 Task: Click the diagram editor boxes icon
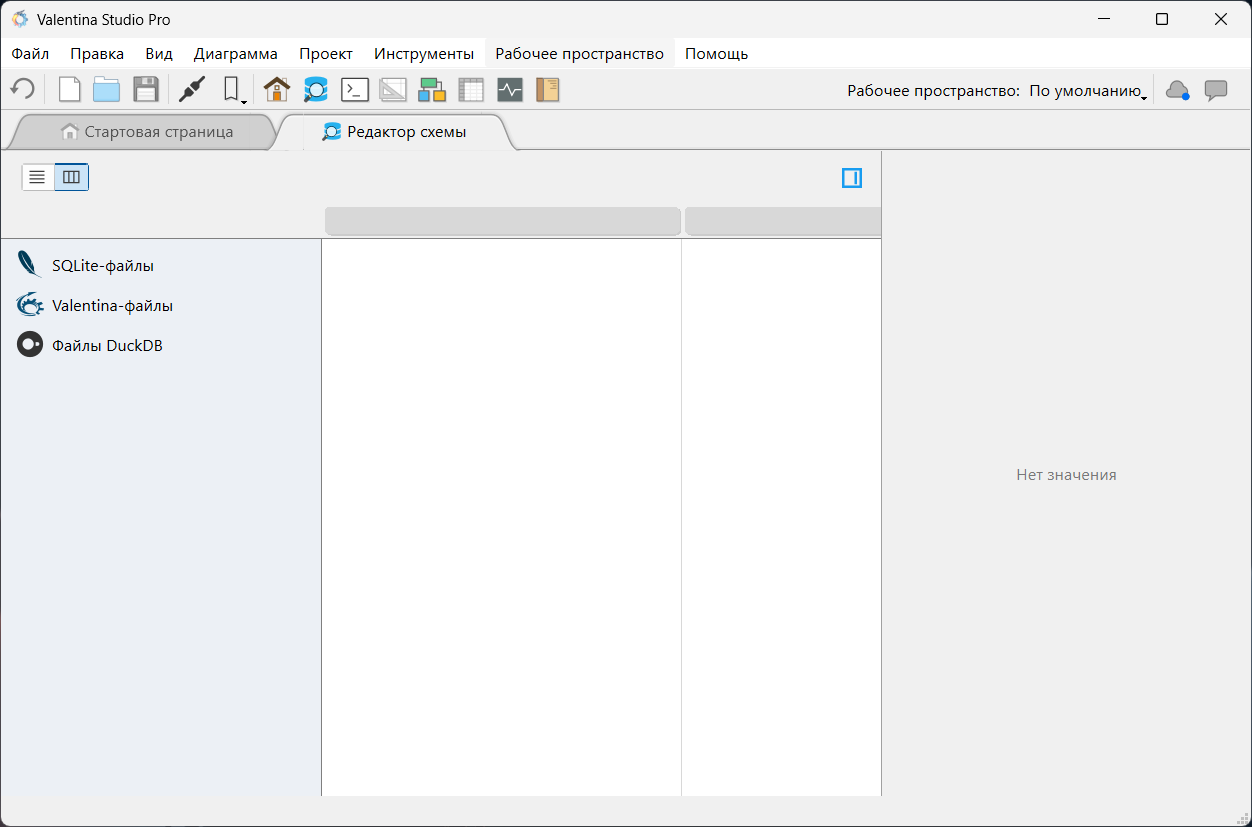432,90
